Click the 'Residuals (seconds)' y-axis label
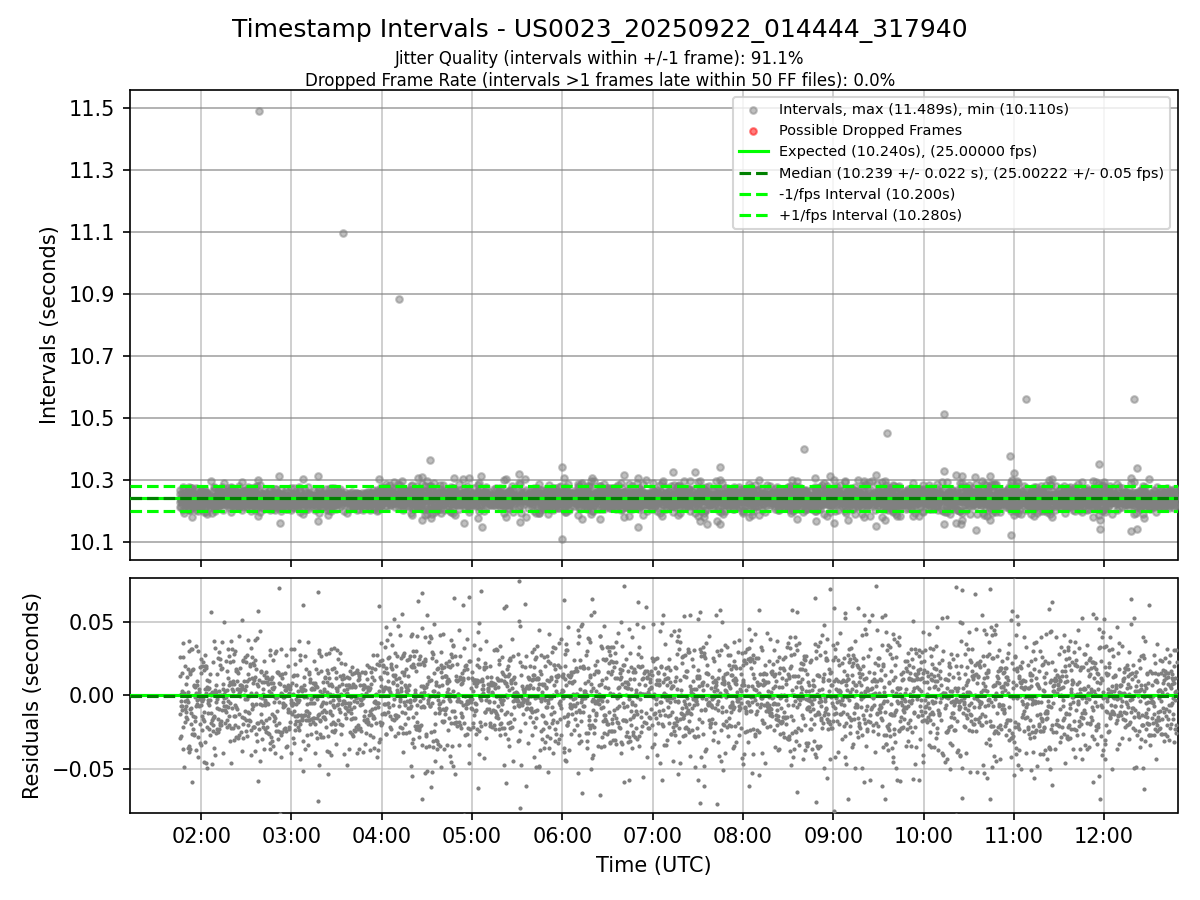Viewport: 1200px width, 900px height. coord(31,696)
